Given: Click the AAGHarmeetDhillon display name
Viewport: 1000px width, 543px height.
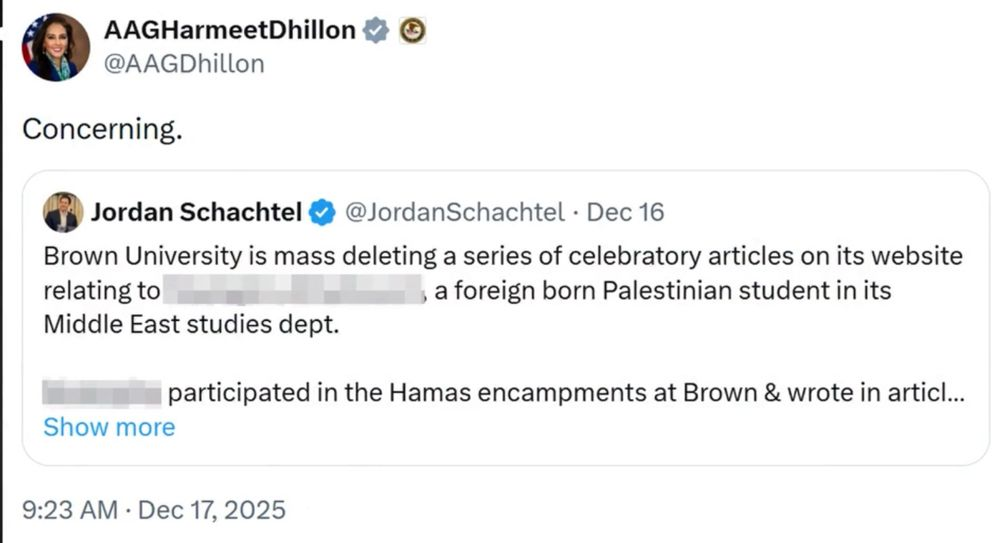Looking at the screenshot, I should (229, 31).
